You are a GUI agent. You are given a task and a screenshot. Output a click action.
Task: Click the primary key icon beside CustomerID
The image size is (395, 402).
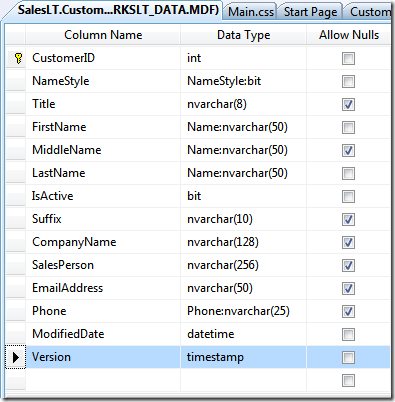coord(19,58)
